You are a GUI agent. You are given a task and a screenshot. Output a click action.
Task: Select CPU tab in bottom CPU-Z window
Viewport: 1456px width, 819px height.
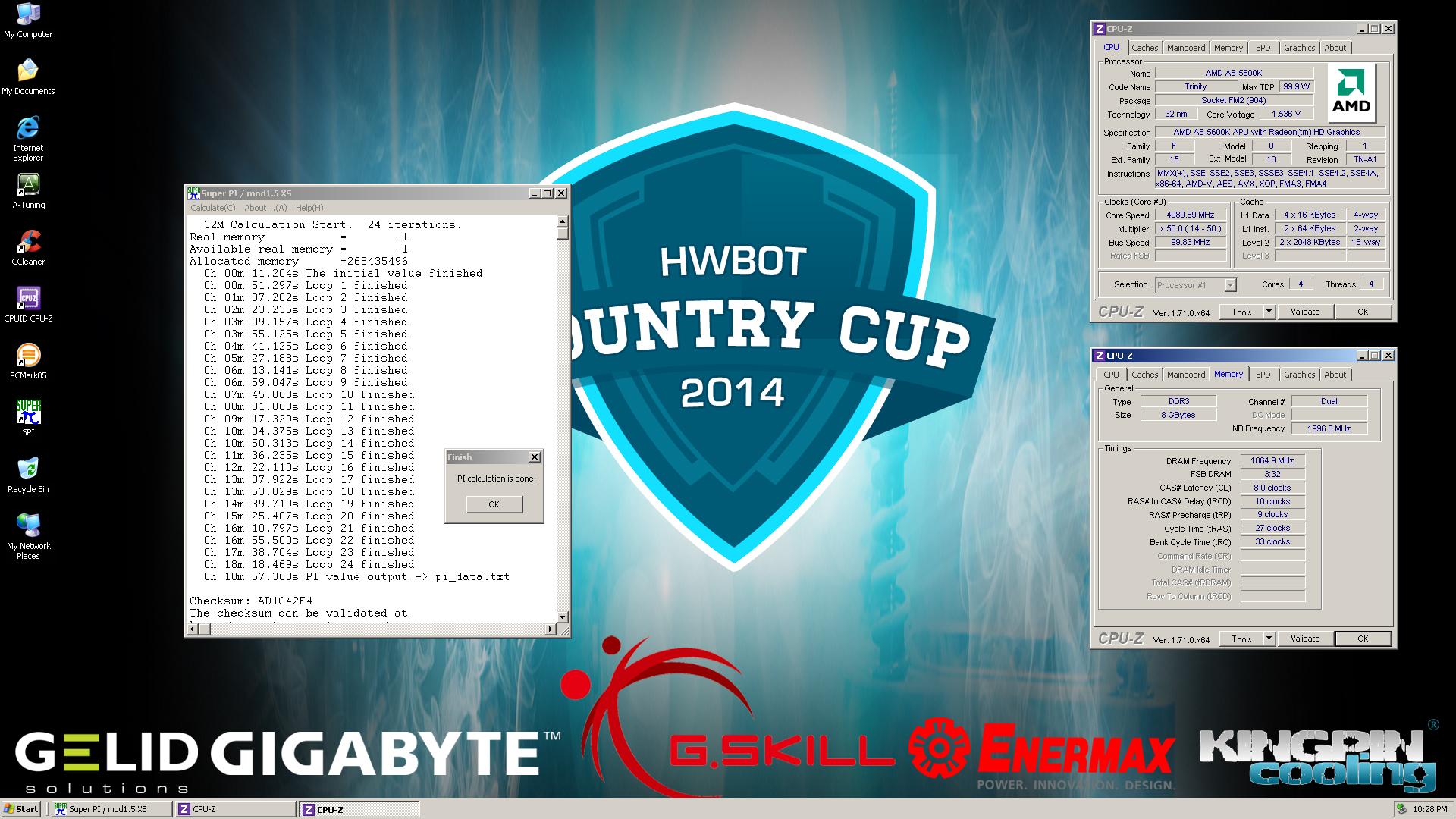tap(1111, 375)
